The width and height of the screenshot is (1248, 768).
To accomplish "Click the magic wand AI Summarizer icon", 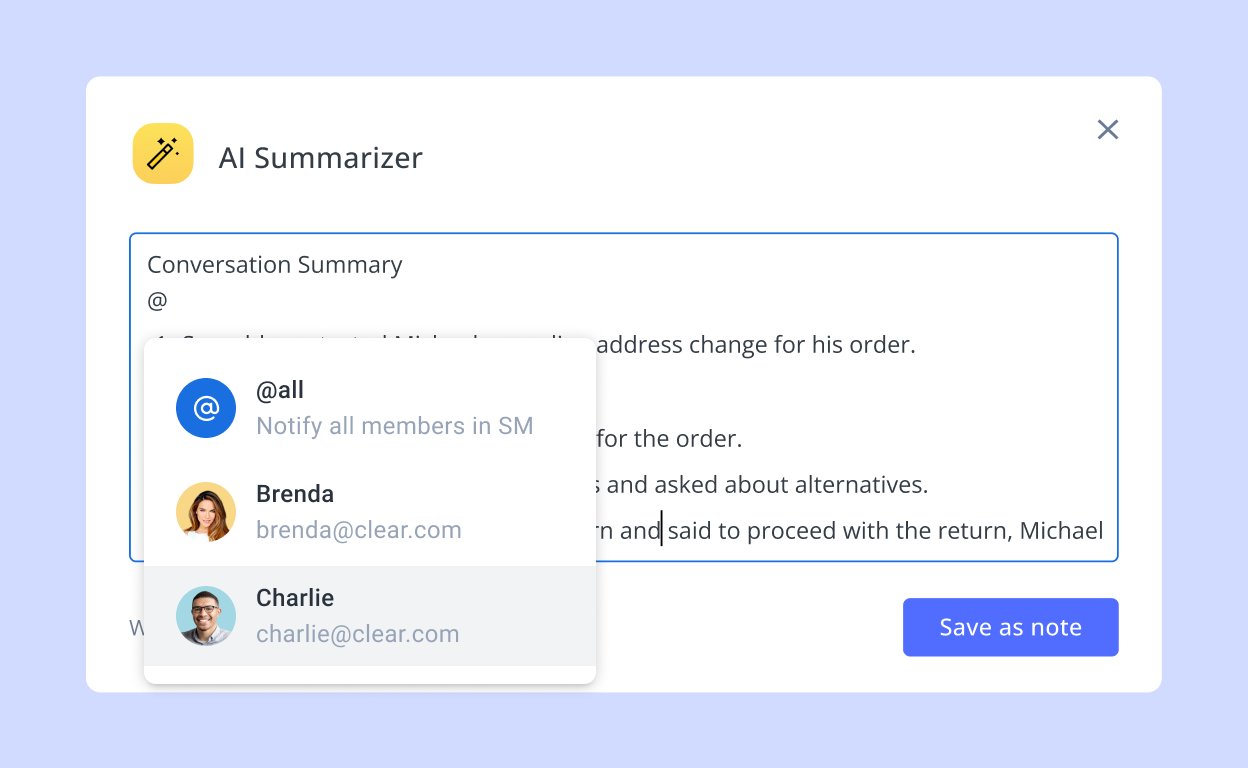I will (x=163, y=154).
